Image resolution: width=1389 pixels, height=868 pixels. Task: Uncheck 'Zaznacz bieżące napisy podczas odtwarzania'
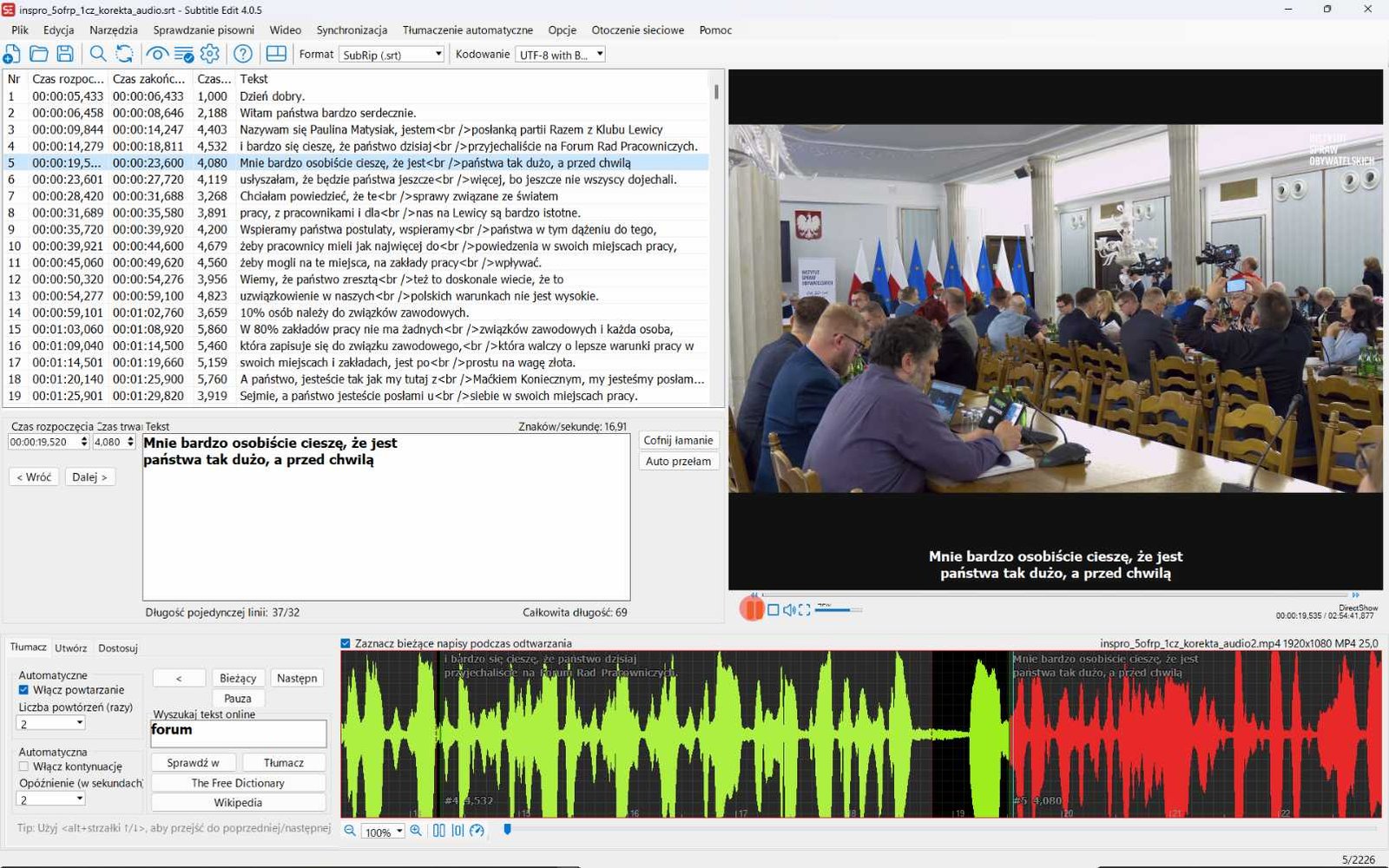tap(346, 643)
